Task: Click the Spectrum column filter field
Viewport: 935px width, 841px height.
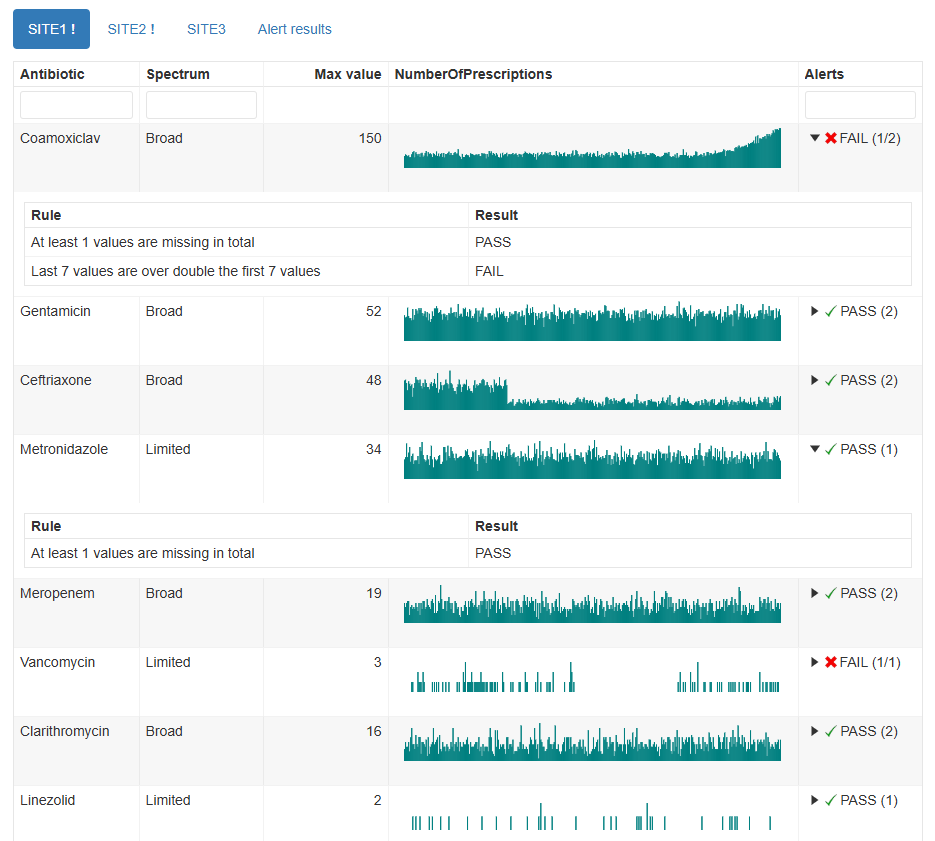Action: 201,105
